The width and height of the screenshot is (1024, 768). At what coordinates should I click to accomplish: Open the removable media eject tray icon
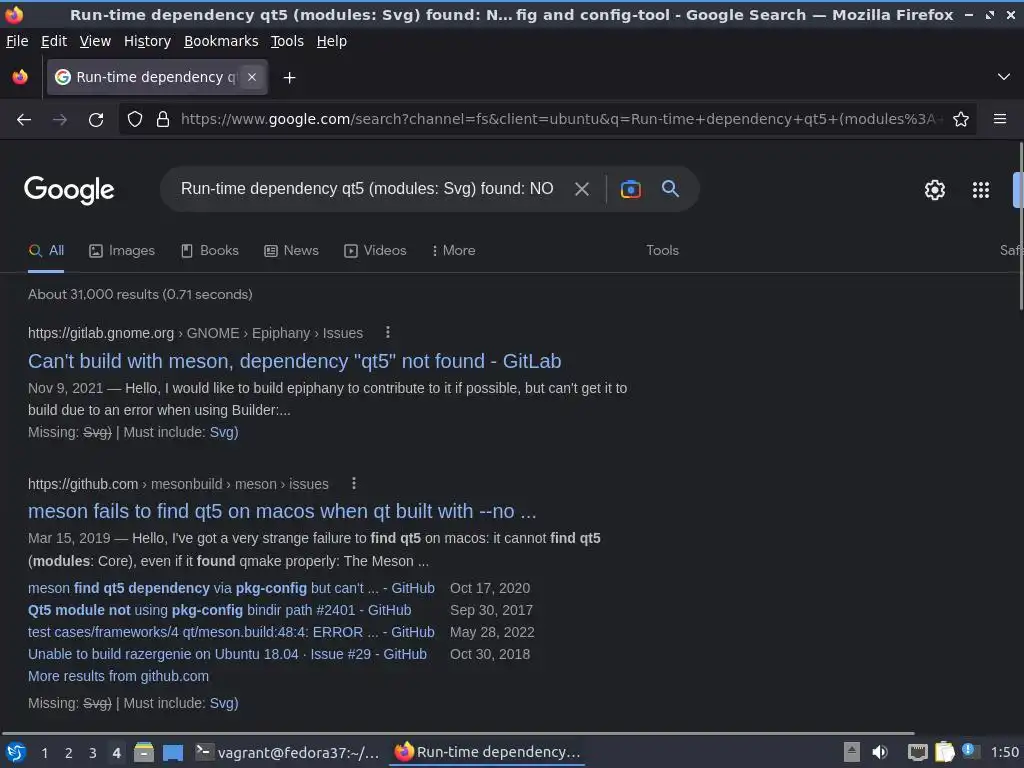point(851,752)
